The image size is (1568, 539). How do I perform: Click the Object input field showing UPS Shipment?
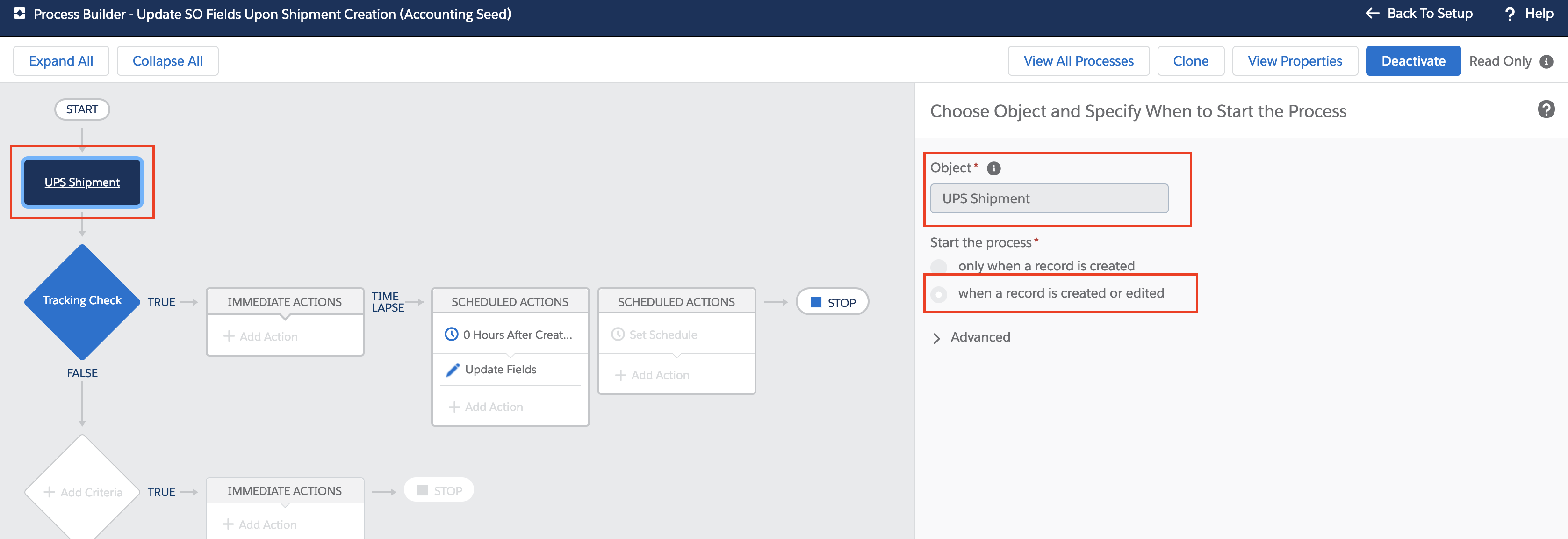tap(1049, 198)
